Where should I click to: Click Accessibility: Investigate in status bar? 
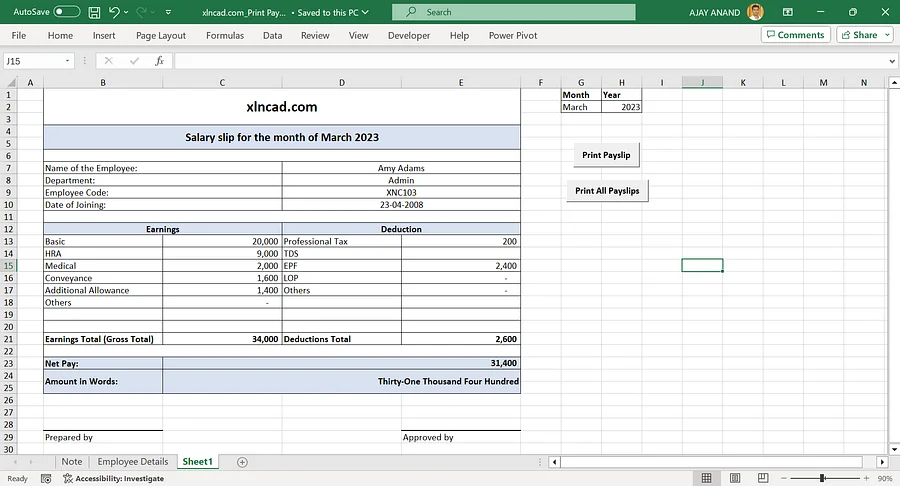114,479
